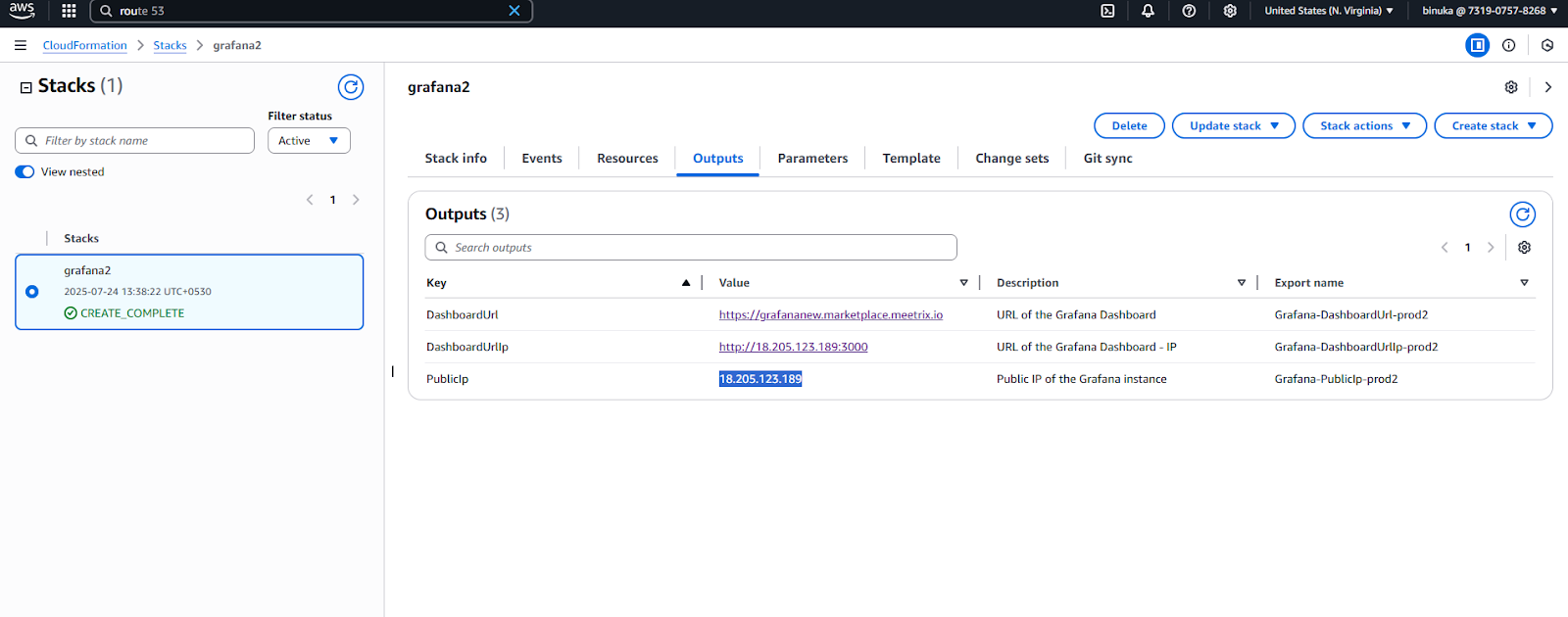Expand the Stack actions dropdown
Image resolution: width=1568 pixels, height=617 pixels.
pos(1364,125)
